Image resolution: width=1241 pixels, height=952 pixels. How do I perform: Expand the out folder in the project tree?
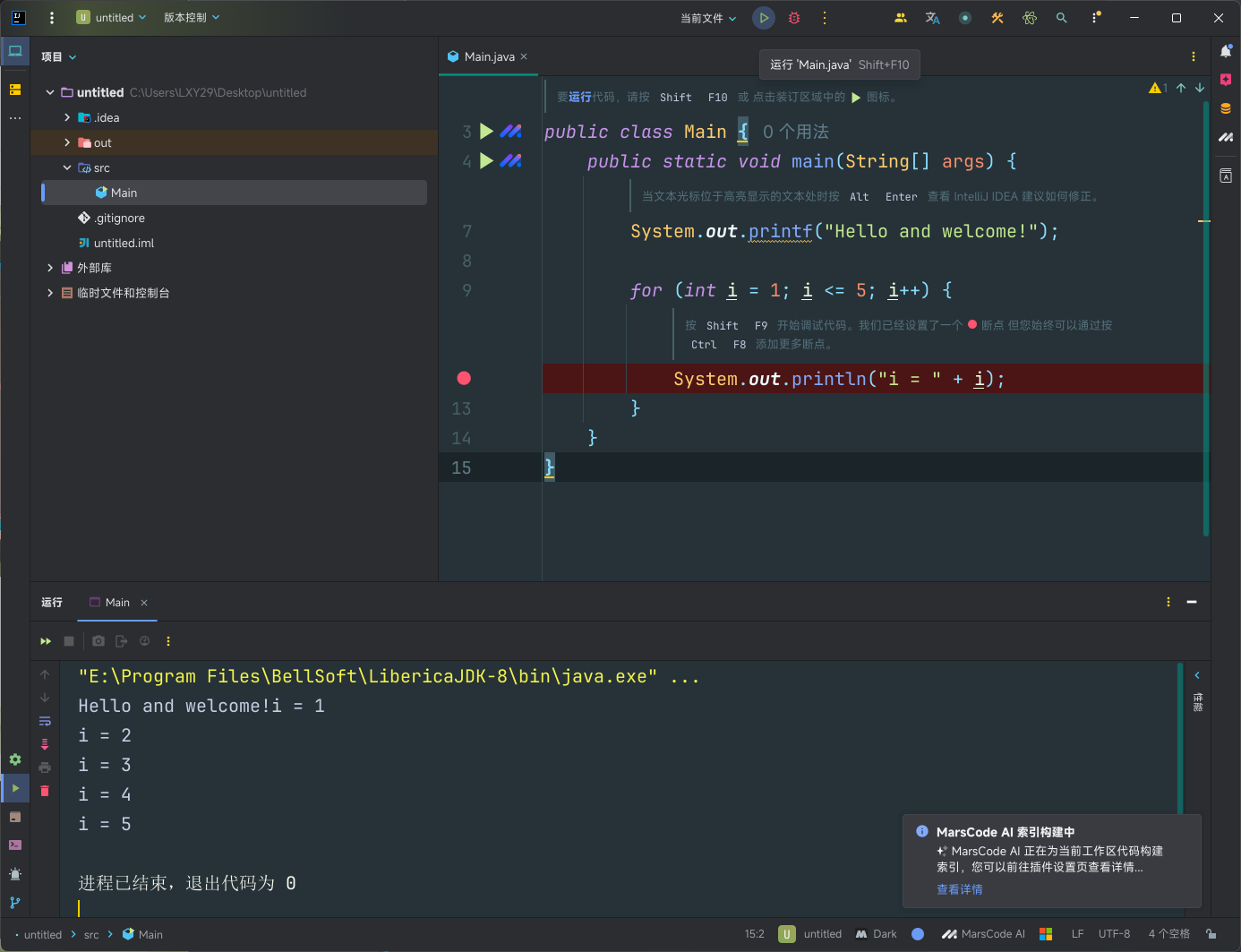coord(67,142)
